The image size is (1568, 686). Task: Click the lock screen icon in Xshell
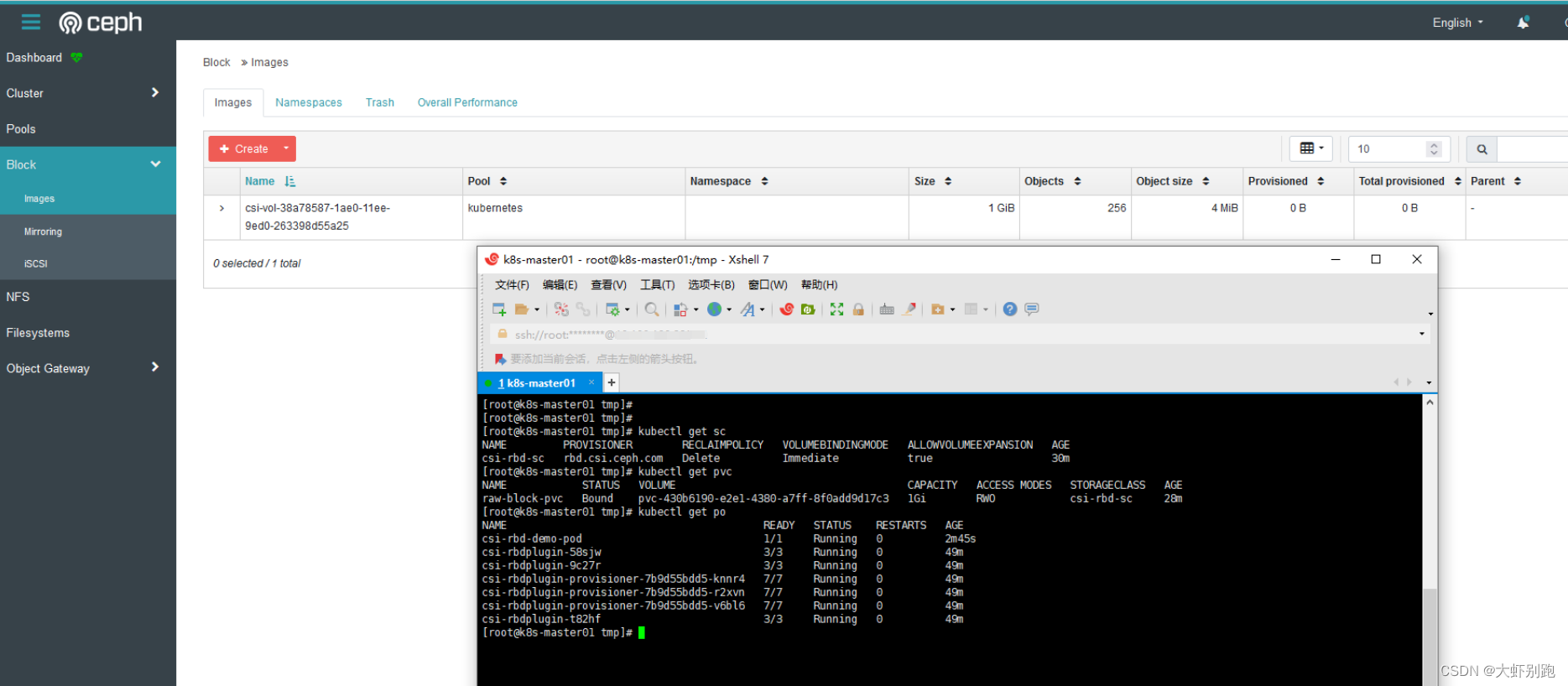point(858,309)
